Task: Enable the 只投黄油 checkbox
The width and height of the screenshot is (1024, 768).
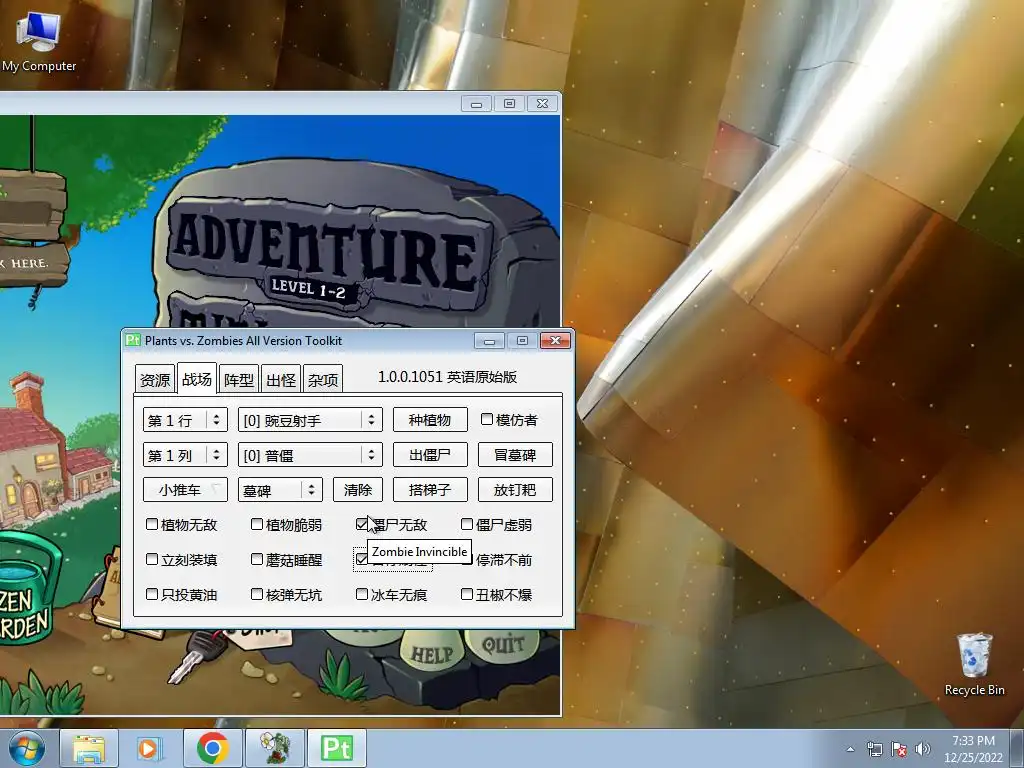Action: [152, 594]
